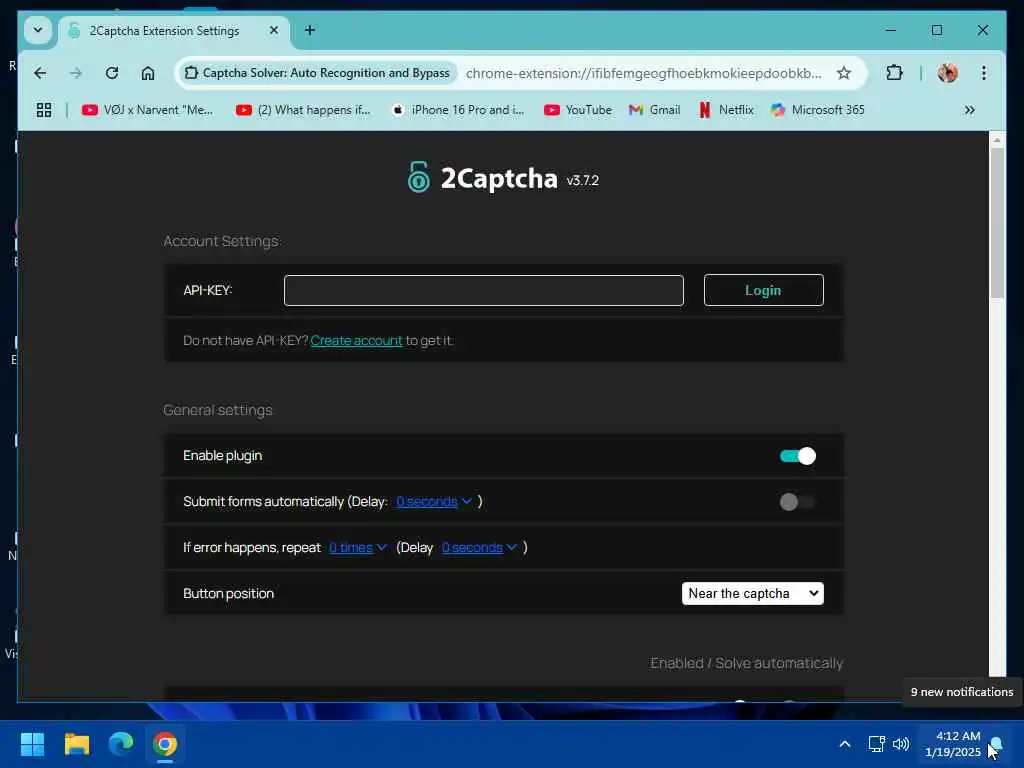The height and width of the screenshot is (768, 1024).
Task: Bookmark this page with the star icon
Action: tap(844, 73)
